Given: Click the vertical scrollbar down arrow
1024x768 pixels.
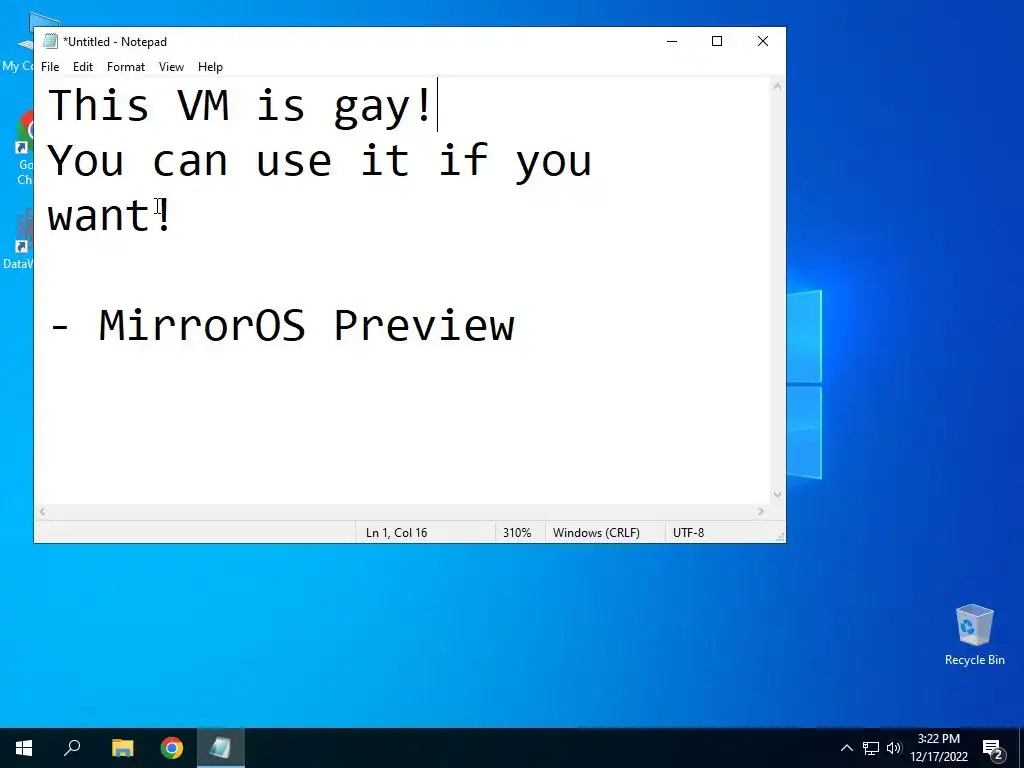Looking at the screenshot, I should [777, 494].
